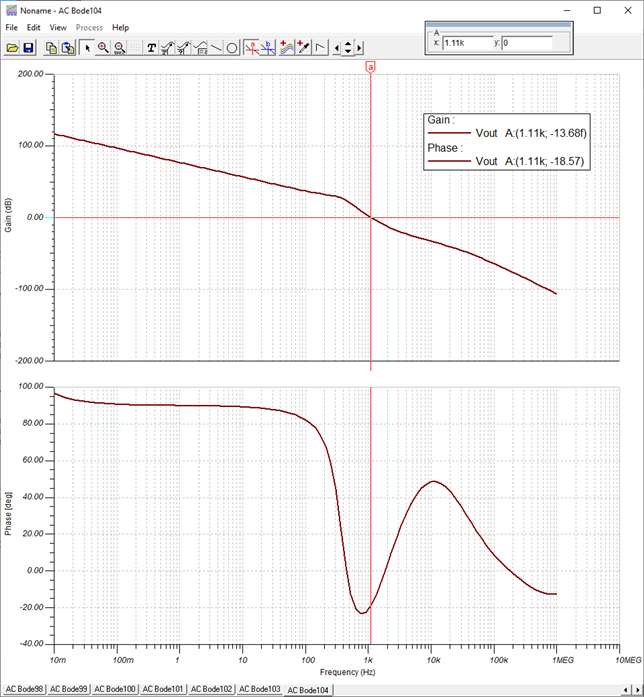Toggle cursor b blue icon

tap(268, 48)
